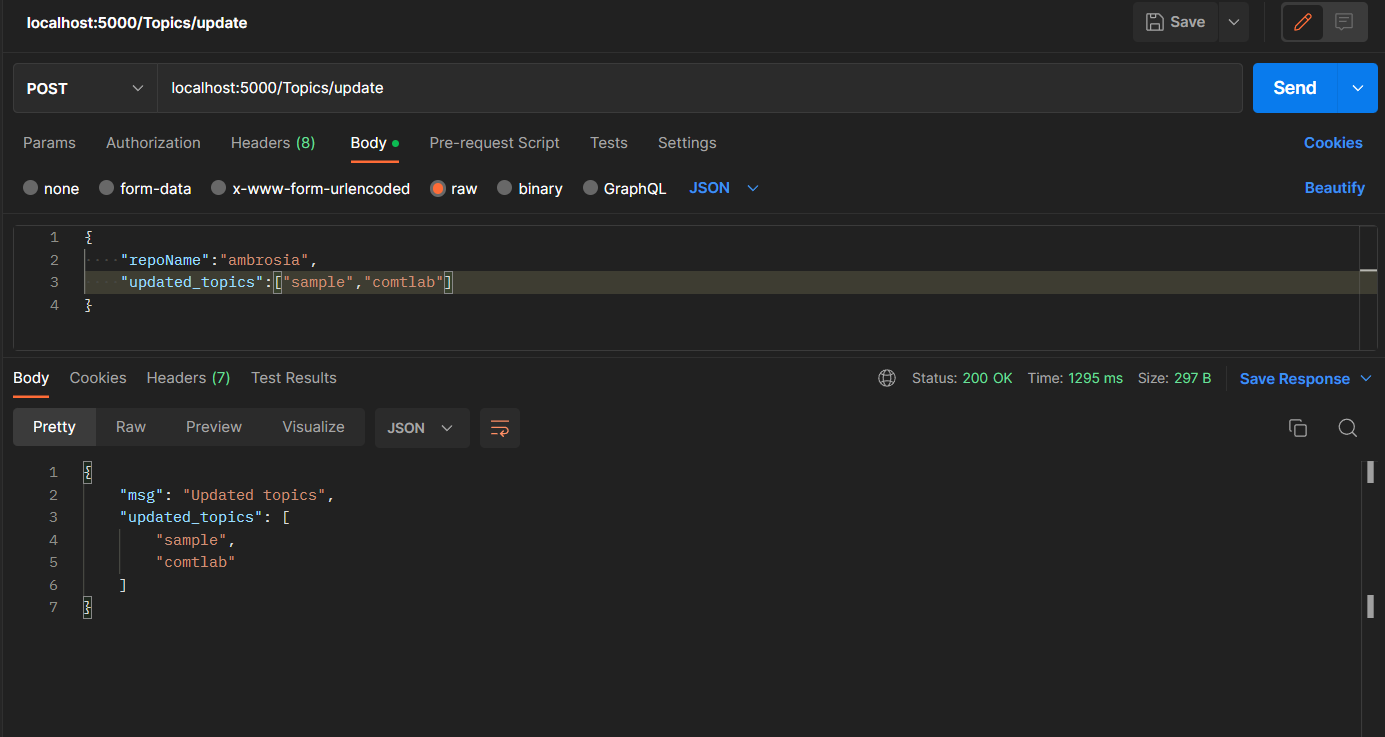Click the request URL input field
This screenshot has width=1385, height=737.
point(700,88)
